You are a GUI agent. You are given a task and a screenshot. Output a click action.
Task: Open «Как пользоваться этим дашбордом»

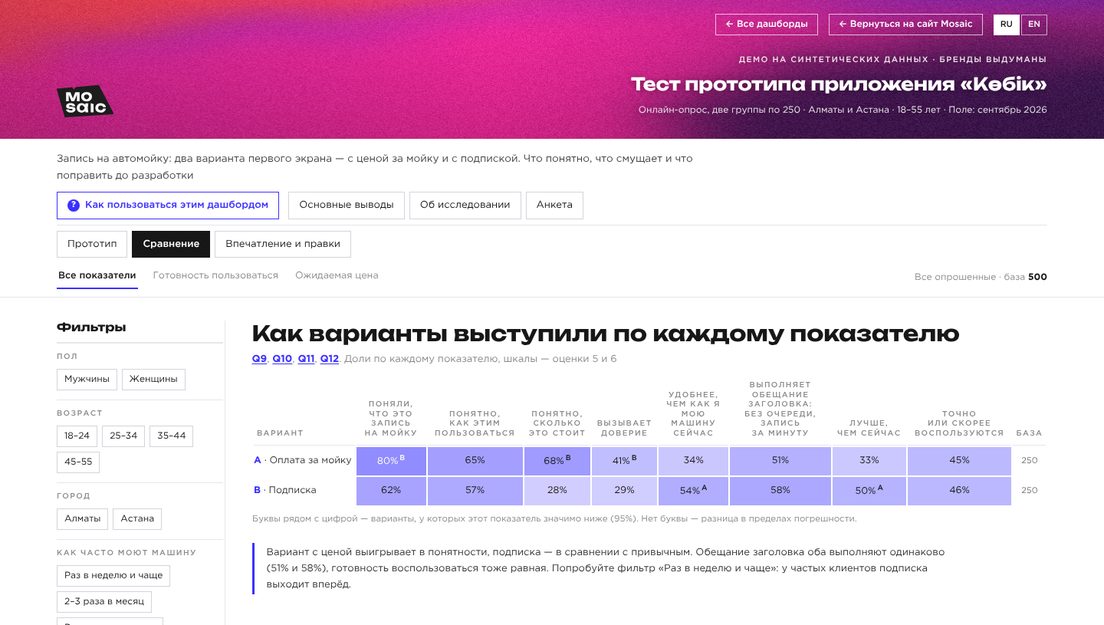(168, 206)
